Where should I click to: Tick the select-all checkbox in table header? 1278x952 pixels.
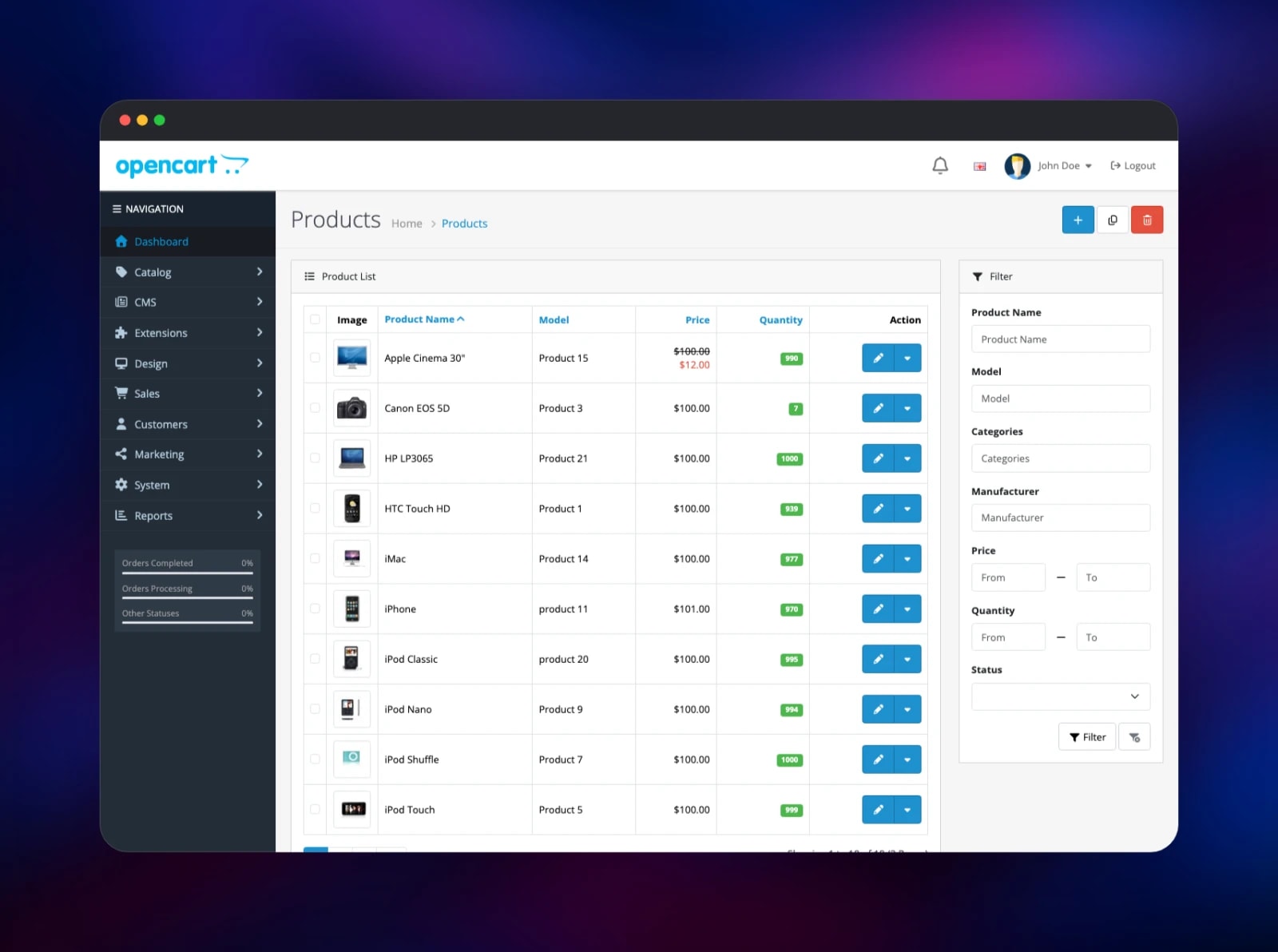(315, 319)
